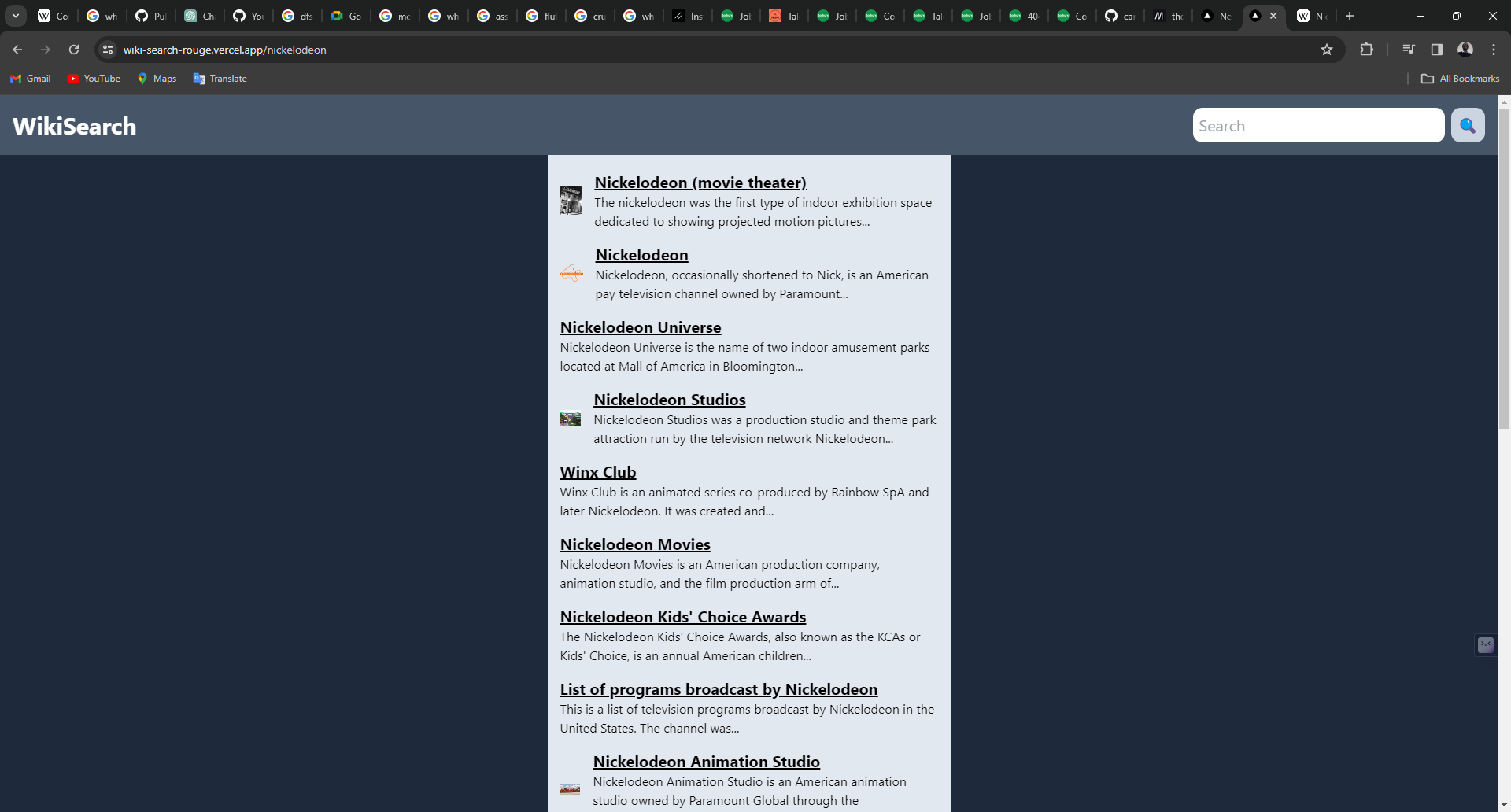The image size is (1511, 812).
Task: Click the floating extension icon at right edge
Action: click(x=1486, y=645)
